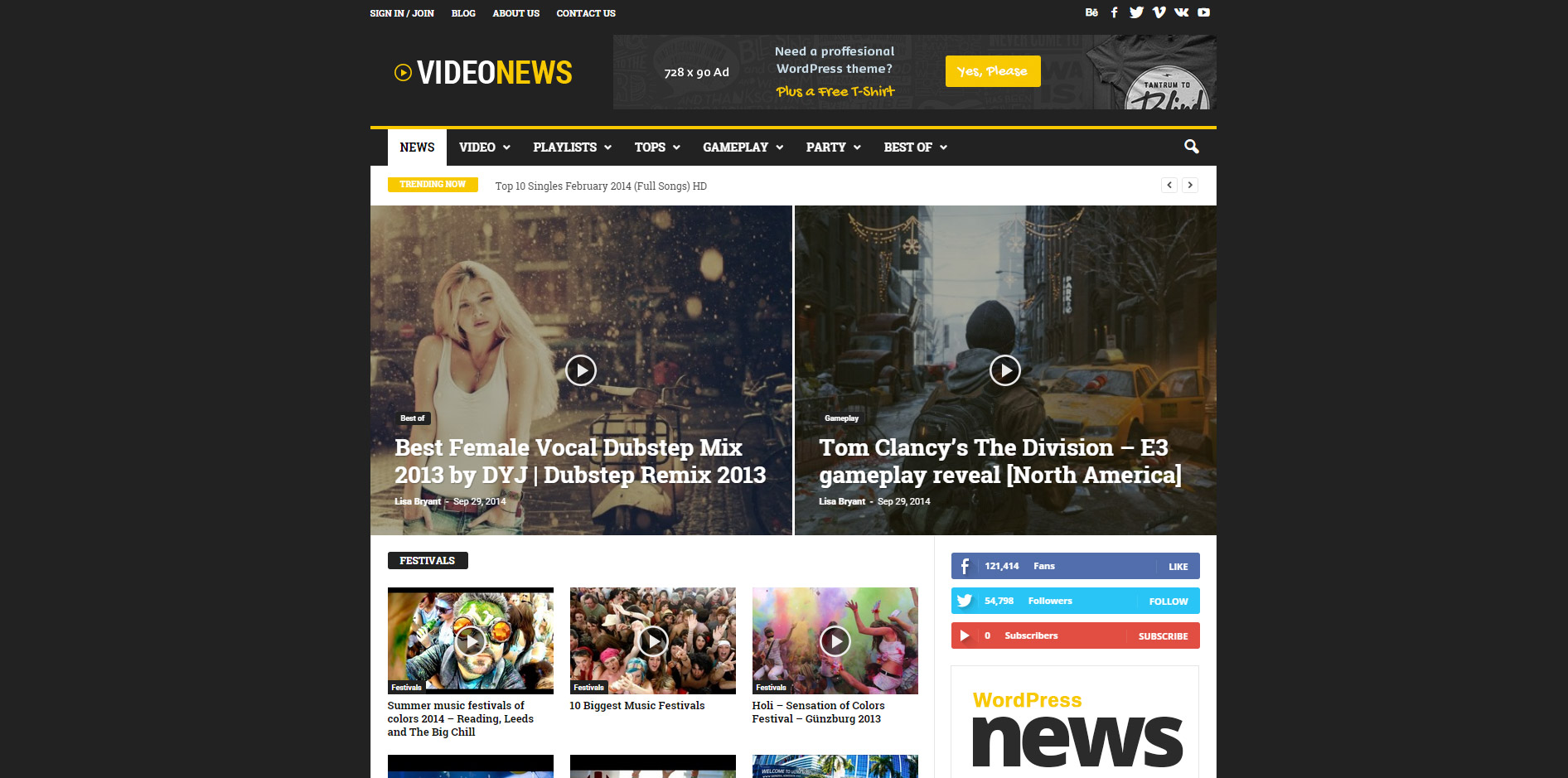Open Holi – Sensation of Colors article title
The height and width of the screenshot is (778, 1568).
pyautogui.click(x=819, y=713)
